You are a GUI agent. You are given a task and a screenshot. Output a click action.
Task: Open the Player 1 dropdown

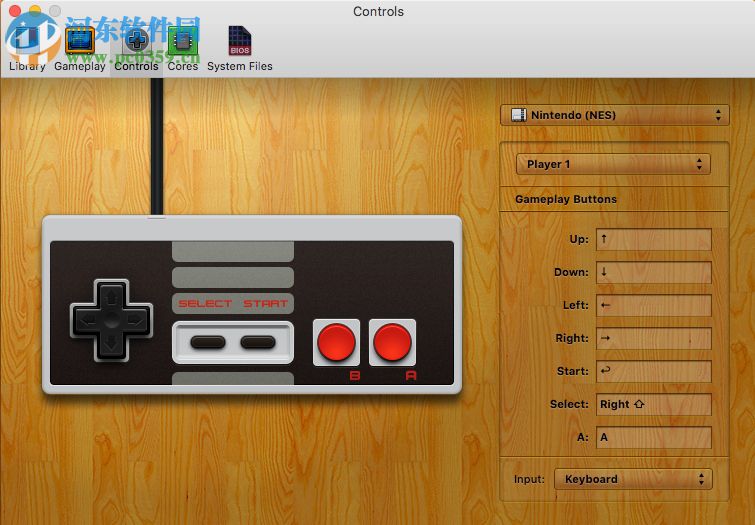tap(613, 164)
